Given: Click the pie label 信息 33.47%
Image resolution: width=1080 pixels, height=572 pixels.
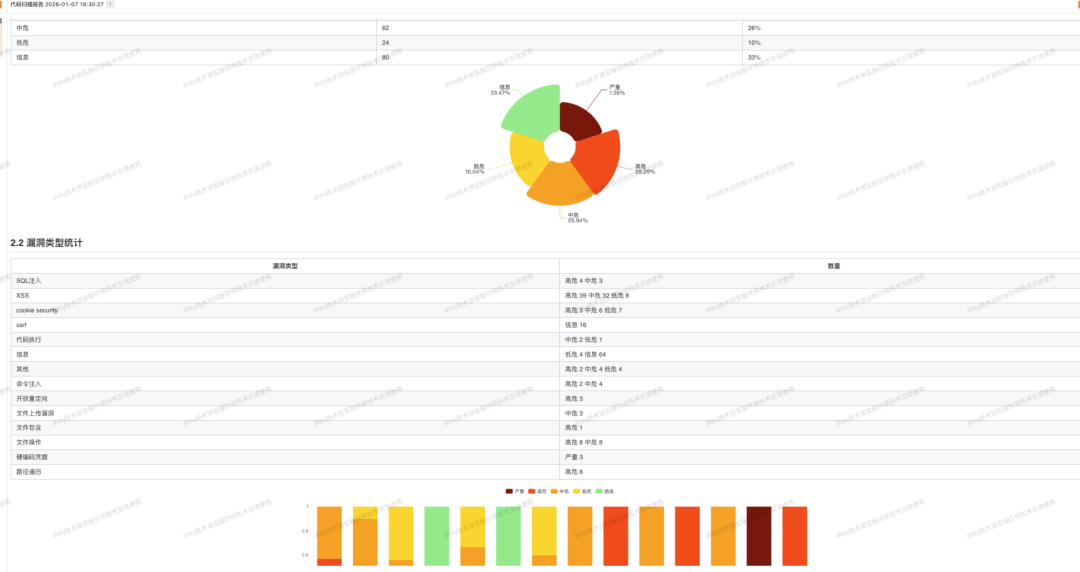Looking at the screenshot, I should click(501, 90).
